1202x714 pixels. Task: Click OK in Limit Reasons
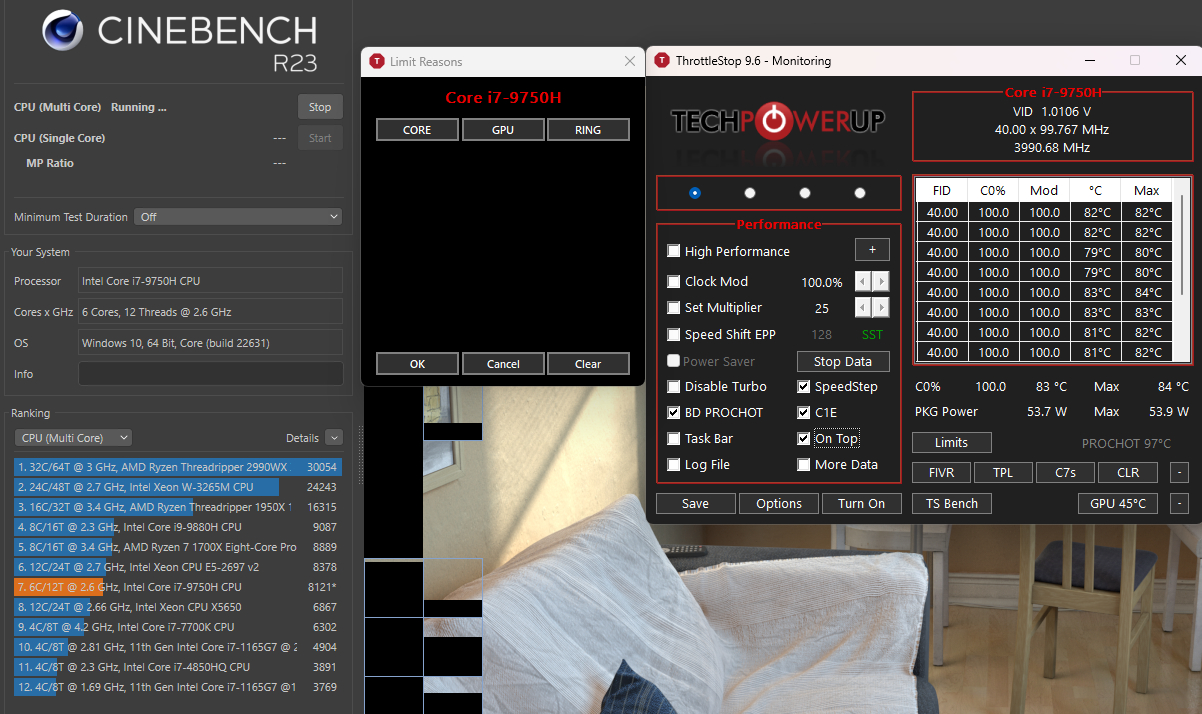point(417,364)
